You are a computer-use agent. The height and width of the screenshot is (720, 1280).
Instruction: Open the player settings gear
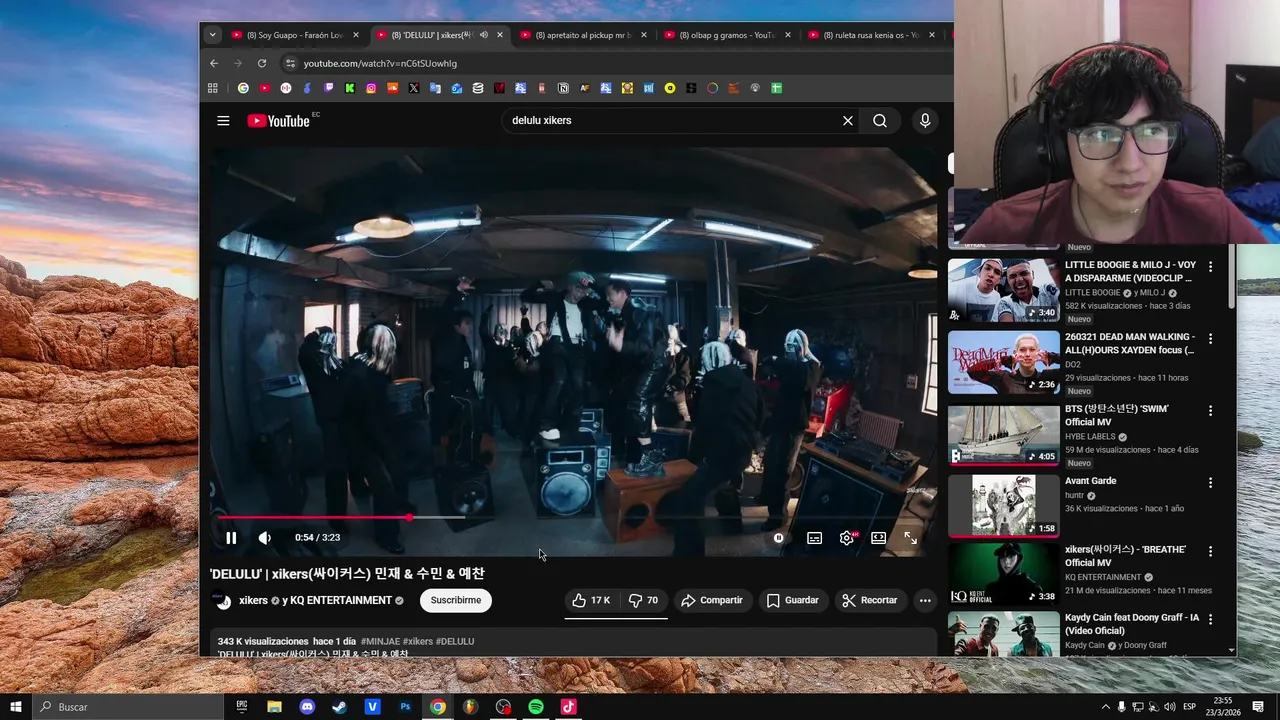847,538
